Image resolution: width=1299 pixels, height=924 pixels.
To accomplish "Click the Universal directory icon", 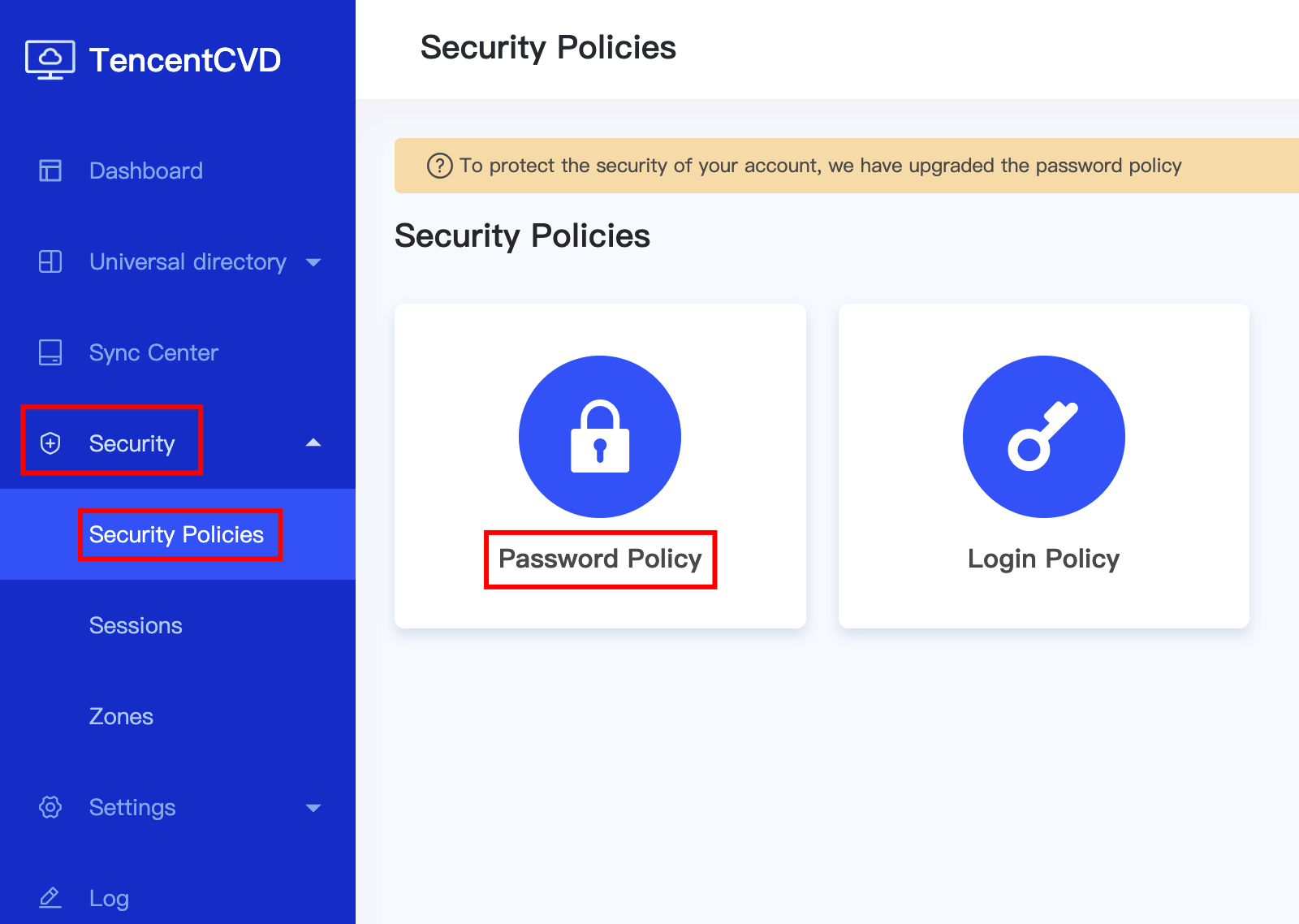I will coord(50,261).
